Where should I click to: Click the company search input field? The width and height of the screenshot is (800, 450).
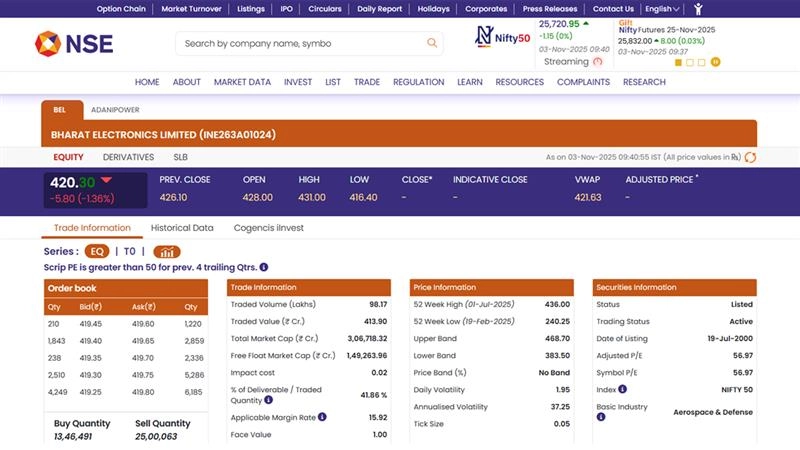(300, 43)
